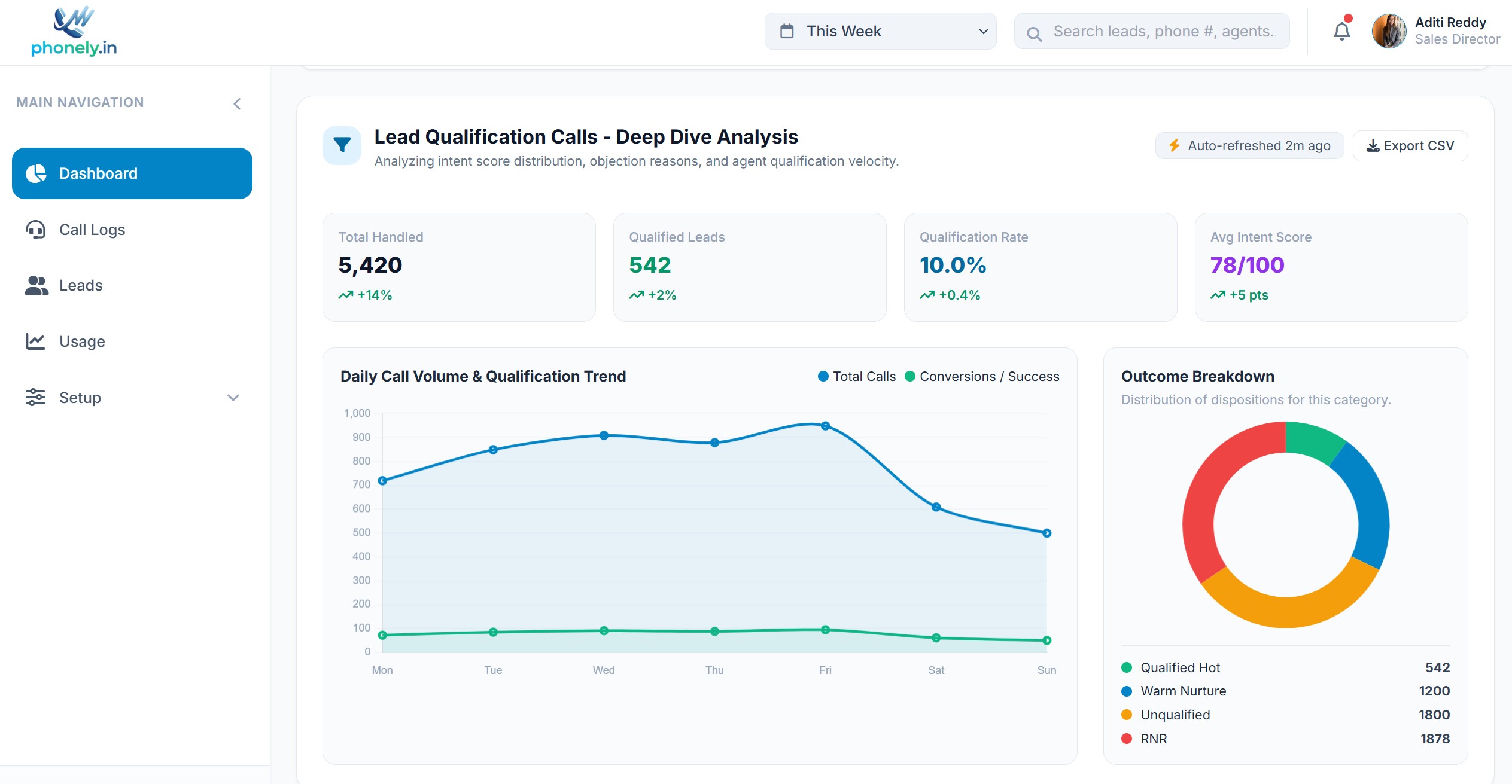Click the Auto-refreshed 2m ago badge
The image size is (1512, 784).
1249,146
